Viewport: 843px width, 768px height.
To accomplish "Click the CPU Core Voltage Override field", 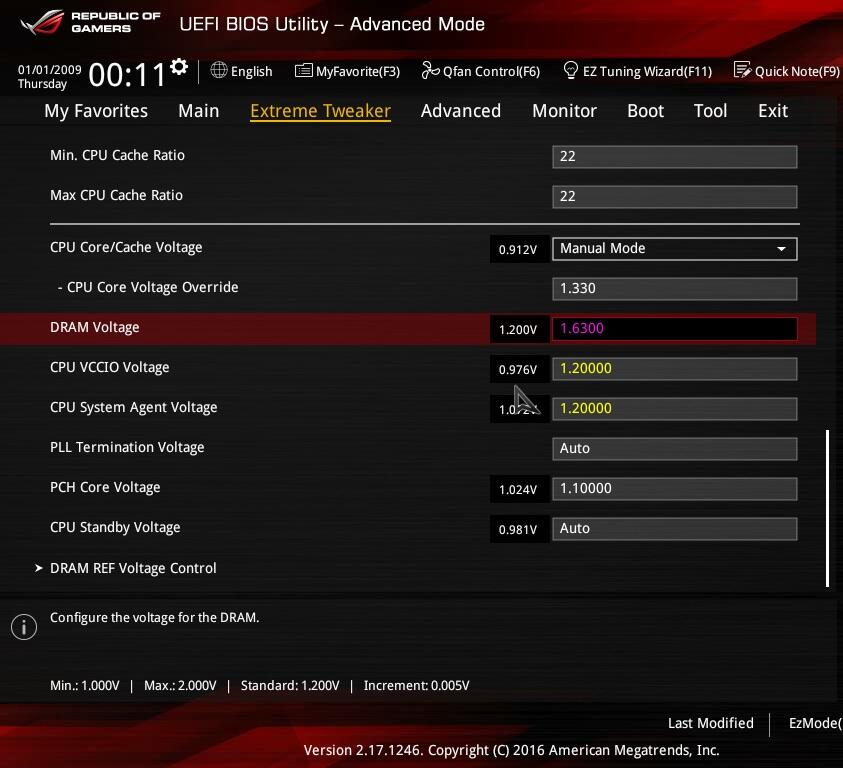I will pyautogui.click(x=675, y=288).
